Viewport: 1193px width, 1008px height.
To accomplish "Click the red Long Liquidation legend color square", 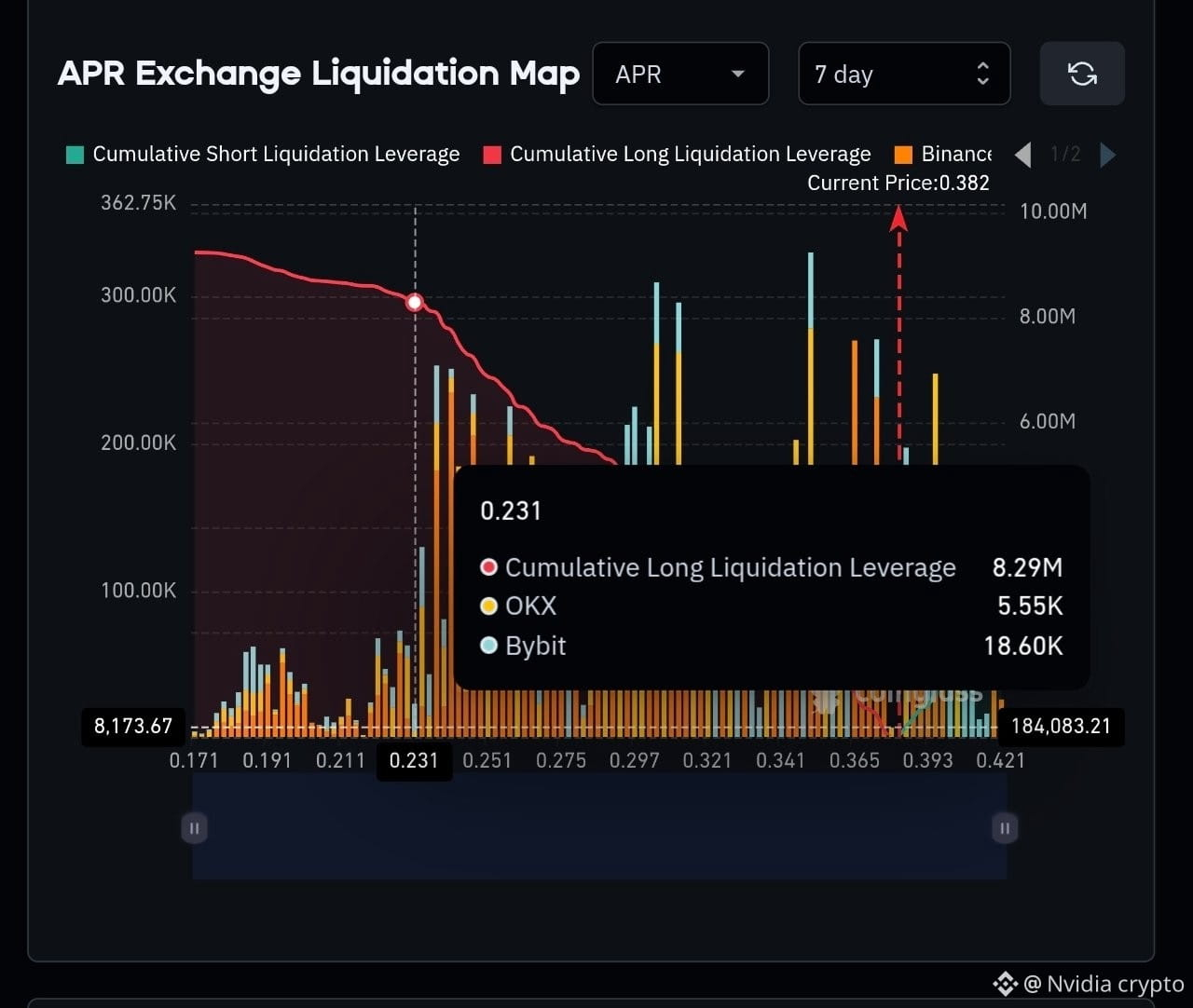I will click(x=492, y=155).
